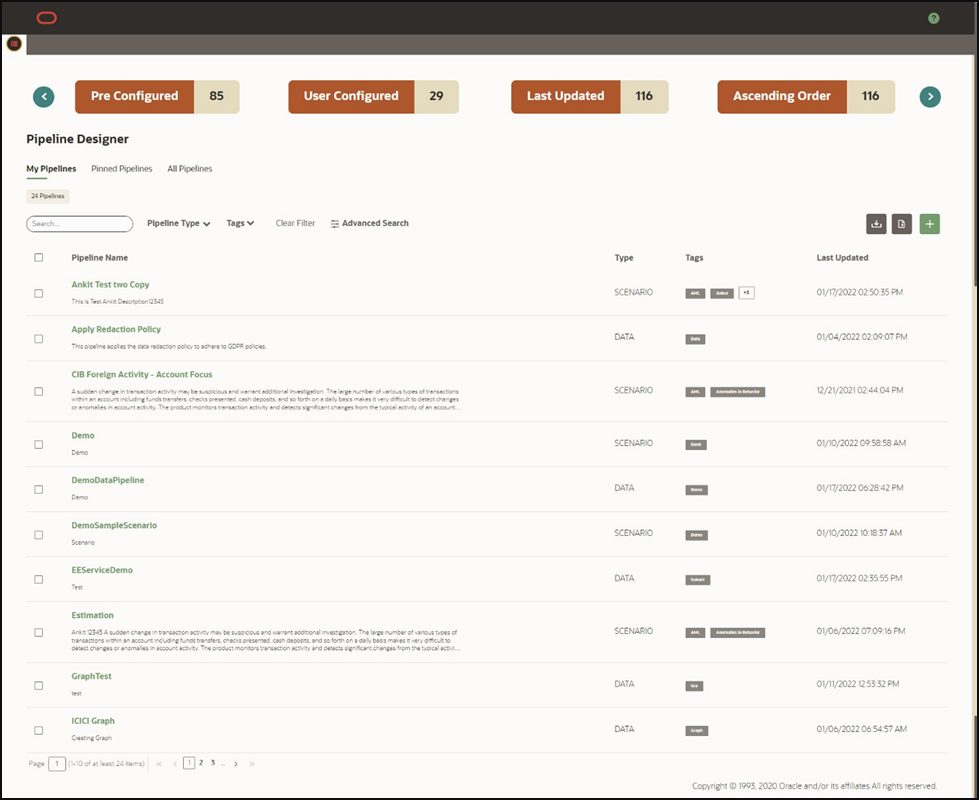979x800 pixels.
Task: Click the Ascending Order sort card
Action: 806,97
